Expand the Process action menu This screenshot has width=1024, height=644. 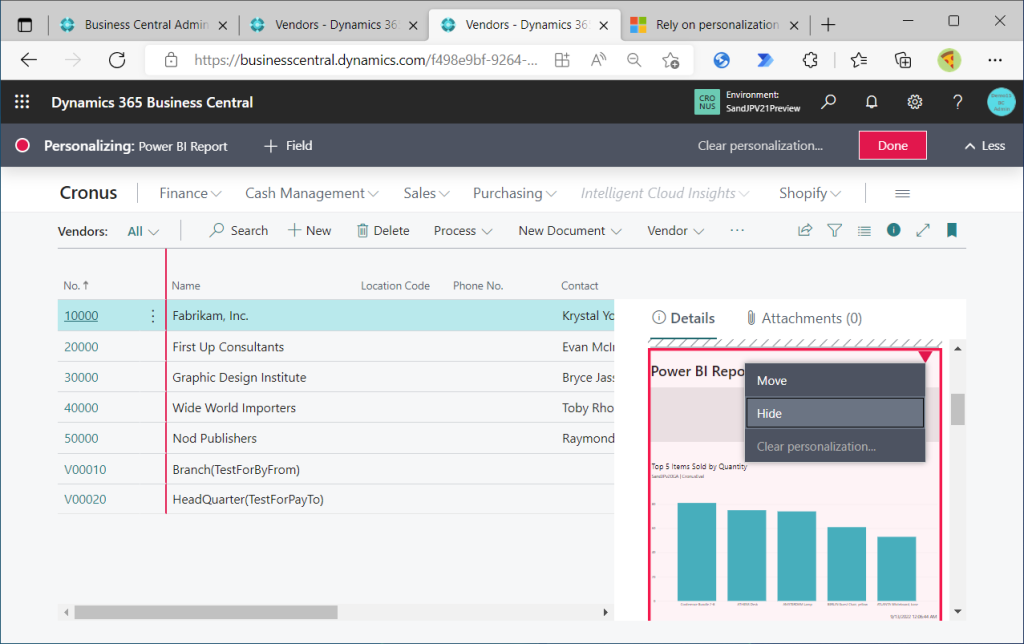point(463,231)
